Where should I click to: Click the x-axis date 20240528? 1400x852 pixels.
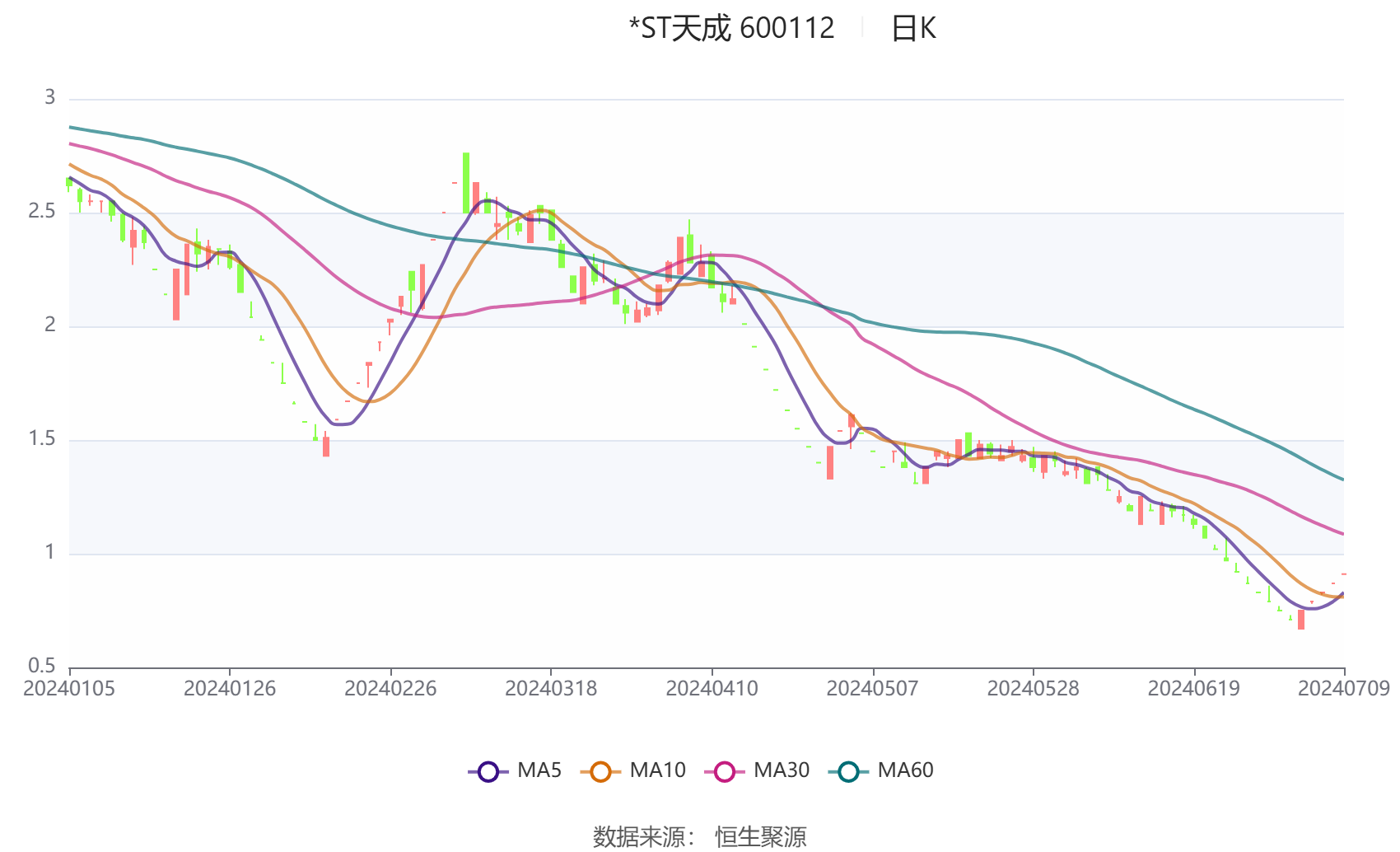click(1033, 688)
